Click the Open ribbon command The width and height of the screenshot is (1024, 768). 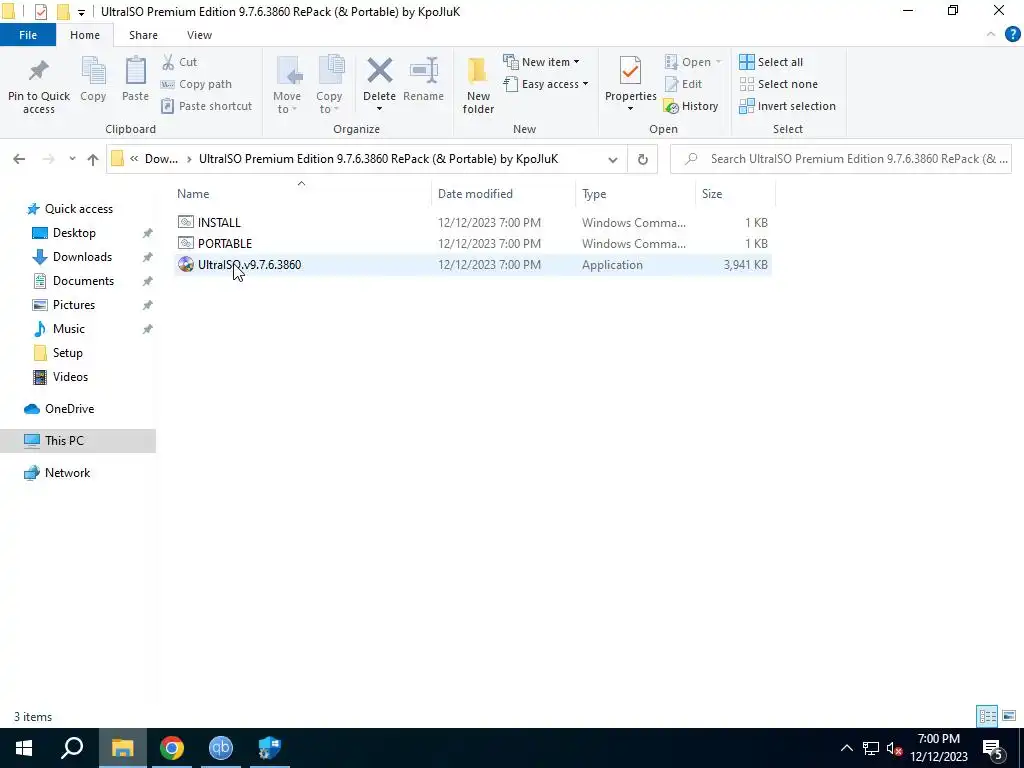coord(693,62)
